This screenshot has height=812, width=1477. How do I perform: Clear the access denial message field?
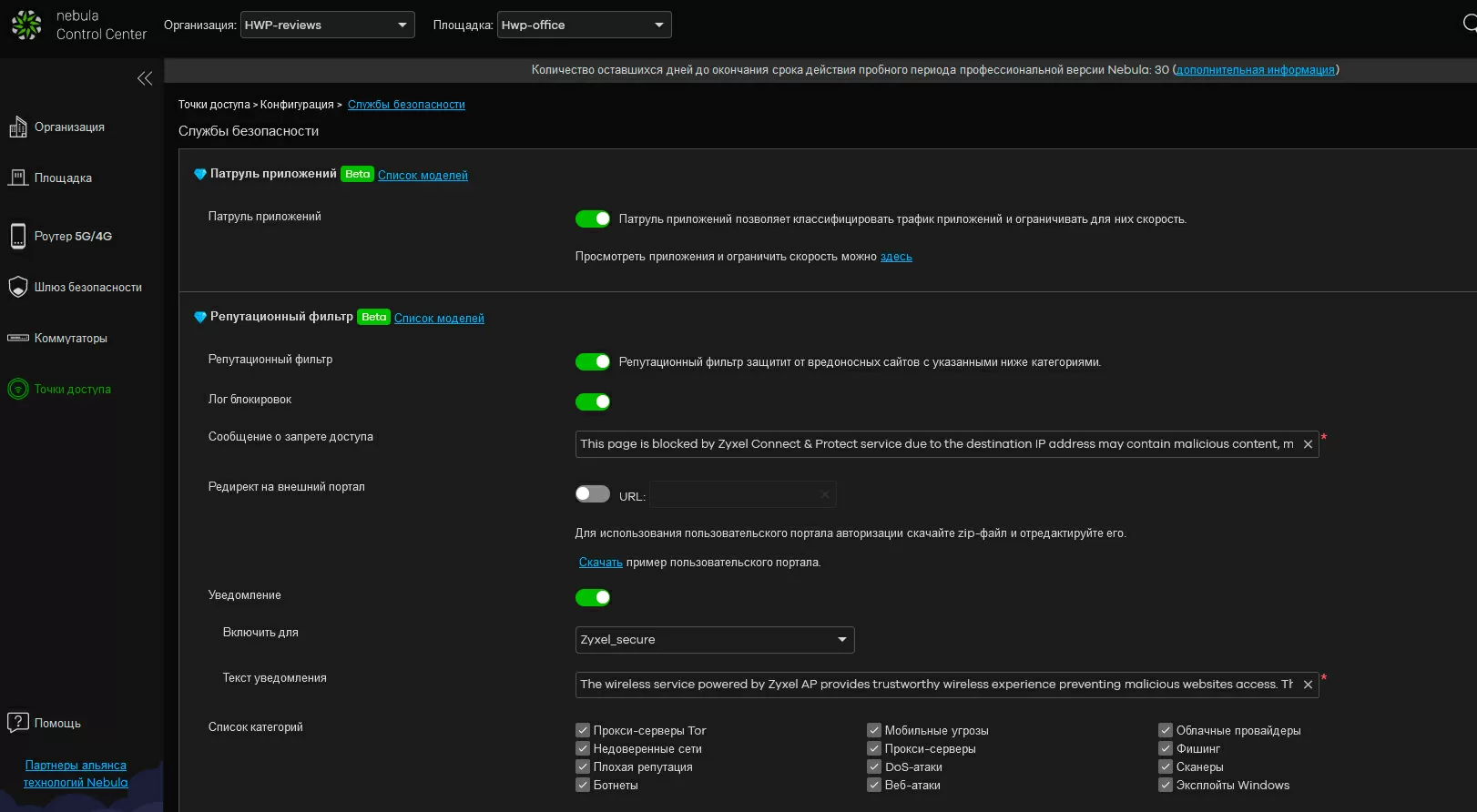click(x=1308, y=444)
